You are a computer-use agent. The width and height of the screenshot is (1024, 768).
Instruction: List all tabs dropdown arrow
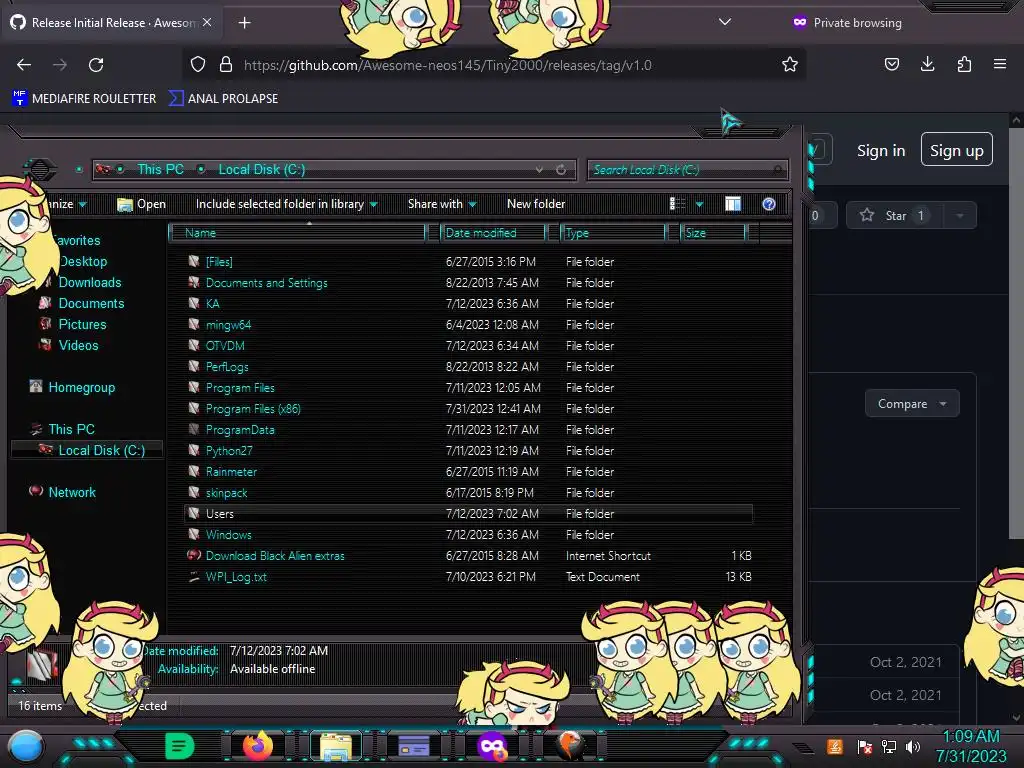pyautogui.click(x=724, y=22)
